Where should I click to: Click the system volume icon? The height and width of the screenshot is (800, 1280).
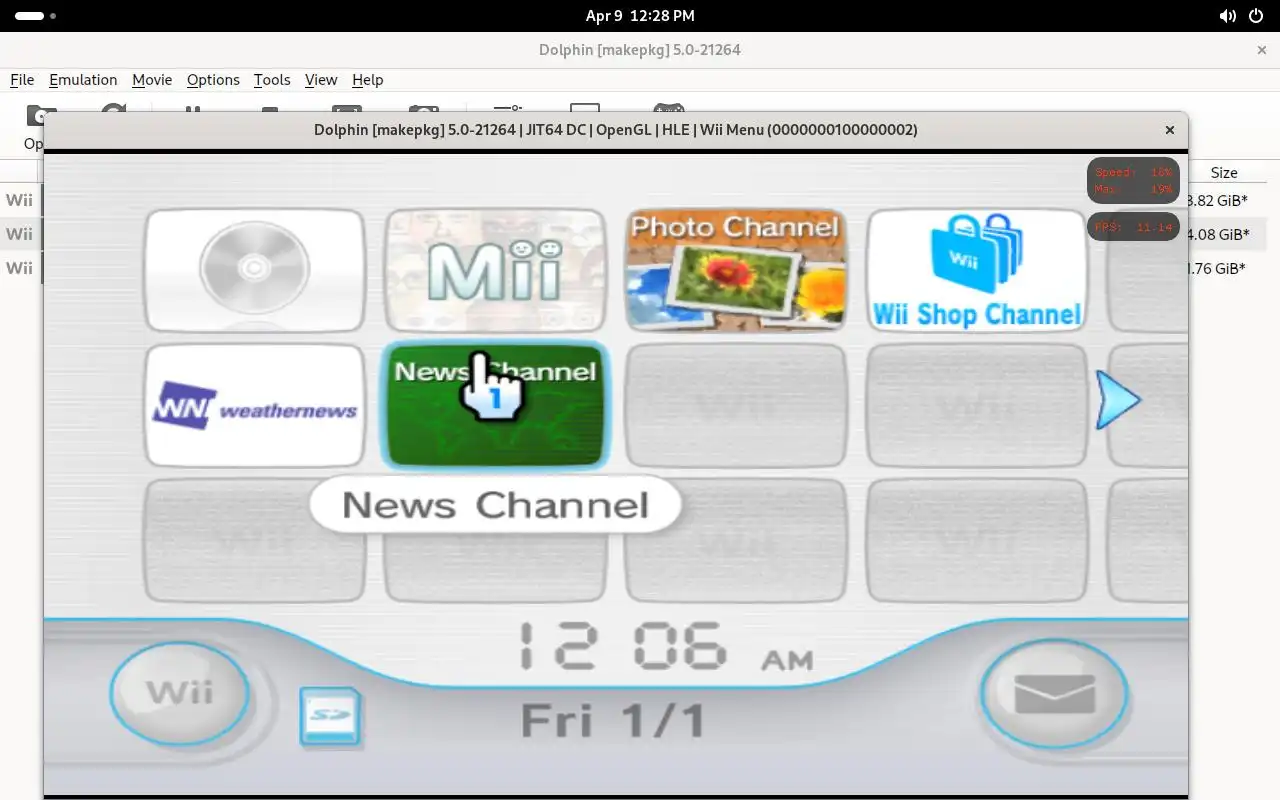[1228, 16]
